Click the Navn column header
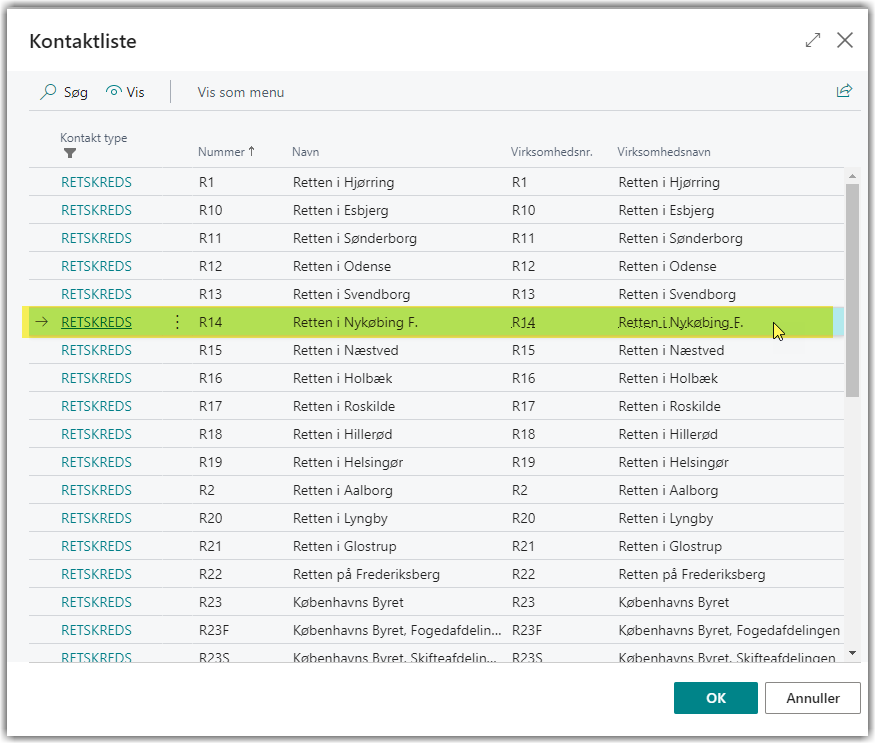This screenshot has height=744, width=876. (x=306, y=152)
